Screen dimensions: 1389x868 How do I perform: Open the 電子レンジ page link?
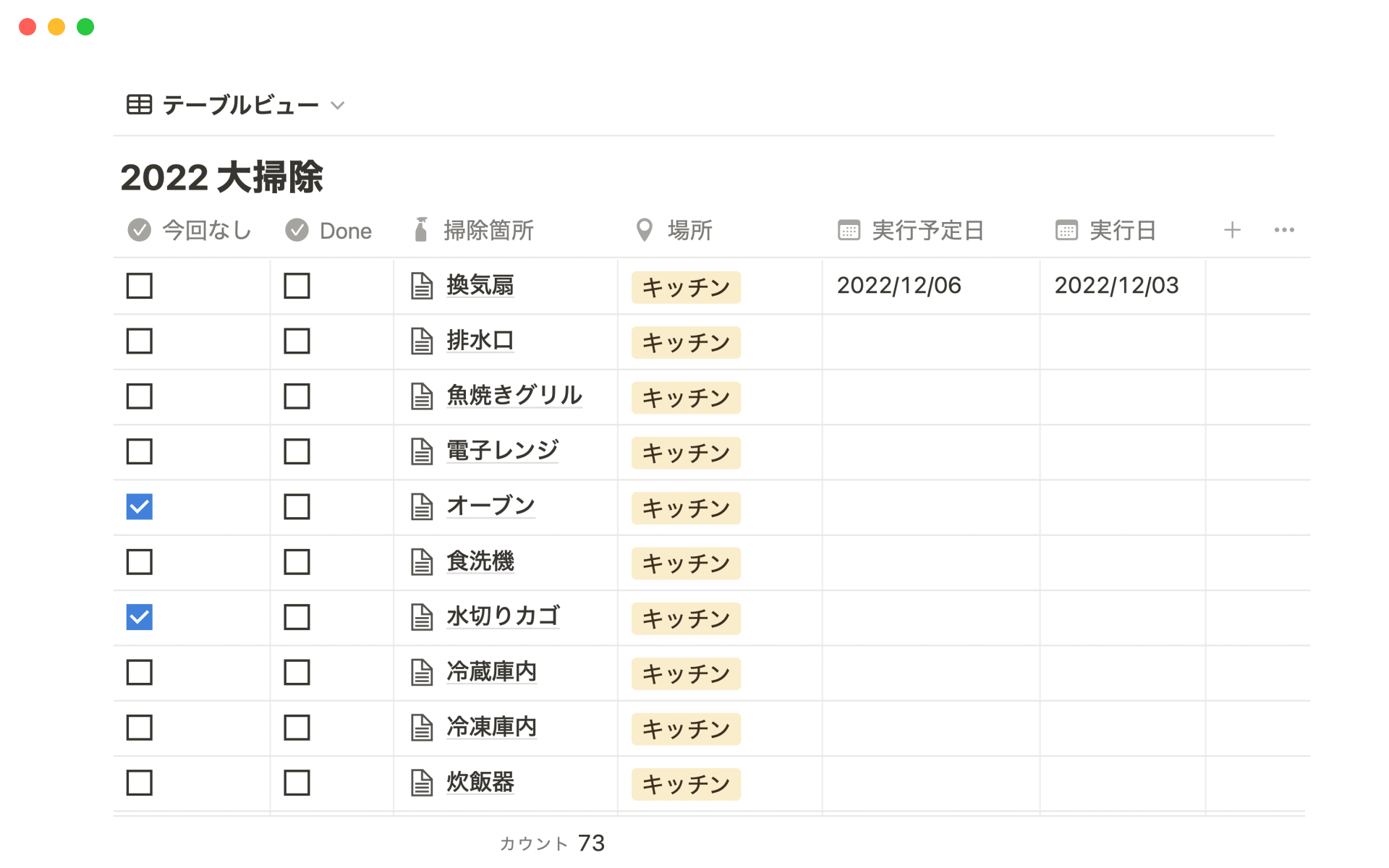tap(502, 451)
